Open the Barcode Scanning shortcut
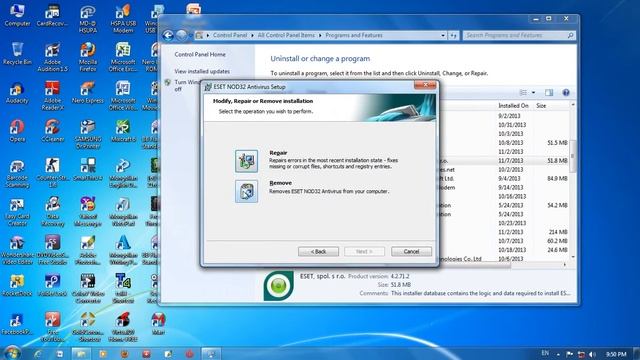The image size is (640, 360). [17, 173]
